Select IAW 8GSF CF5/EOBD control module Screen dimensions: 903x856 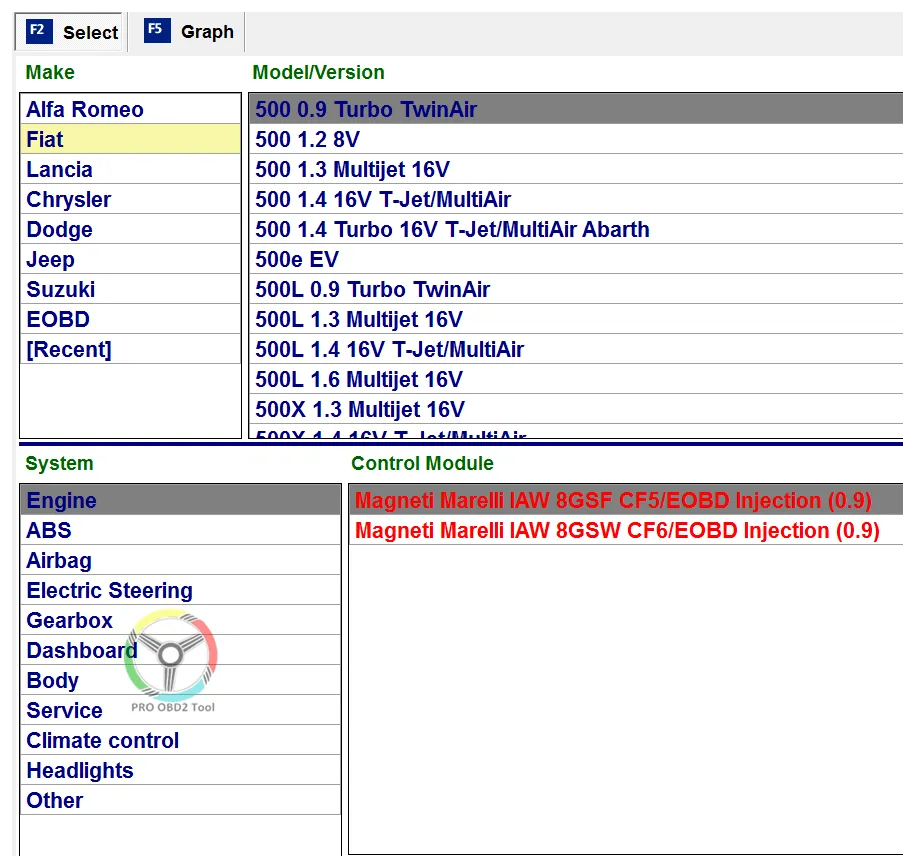click(x=626, y=500)
